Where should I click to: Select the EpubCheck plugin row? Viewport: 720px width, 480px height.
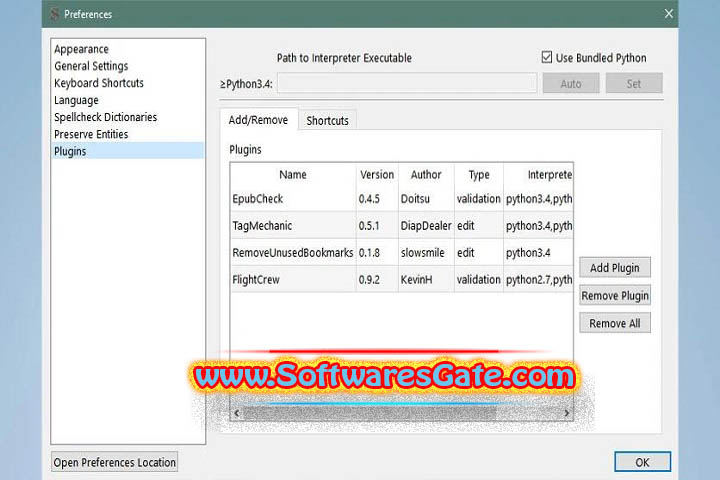(x=293, y=199)
